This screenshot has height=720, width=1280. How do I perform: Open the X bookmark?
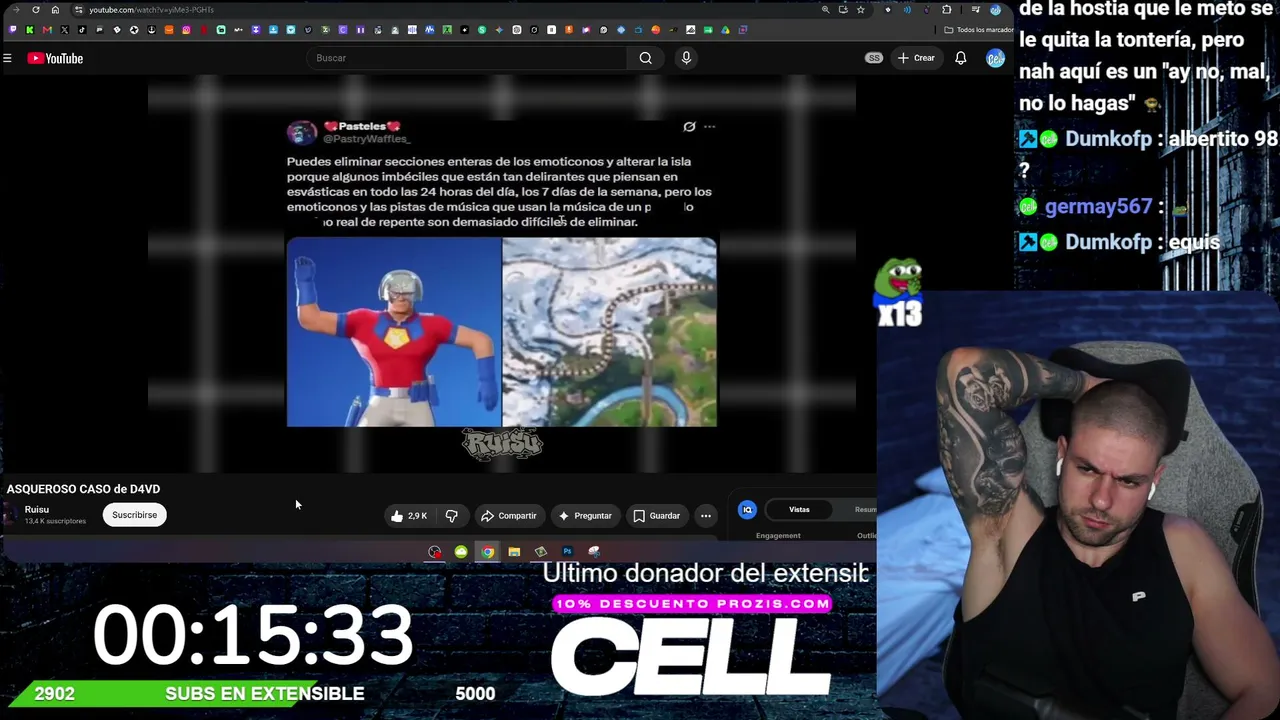coord(65,30)
